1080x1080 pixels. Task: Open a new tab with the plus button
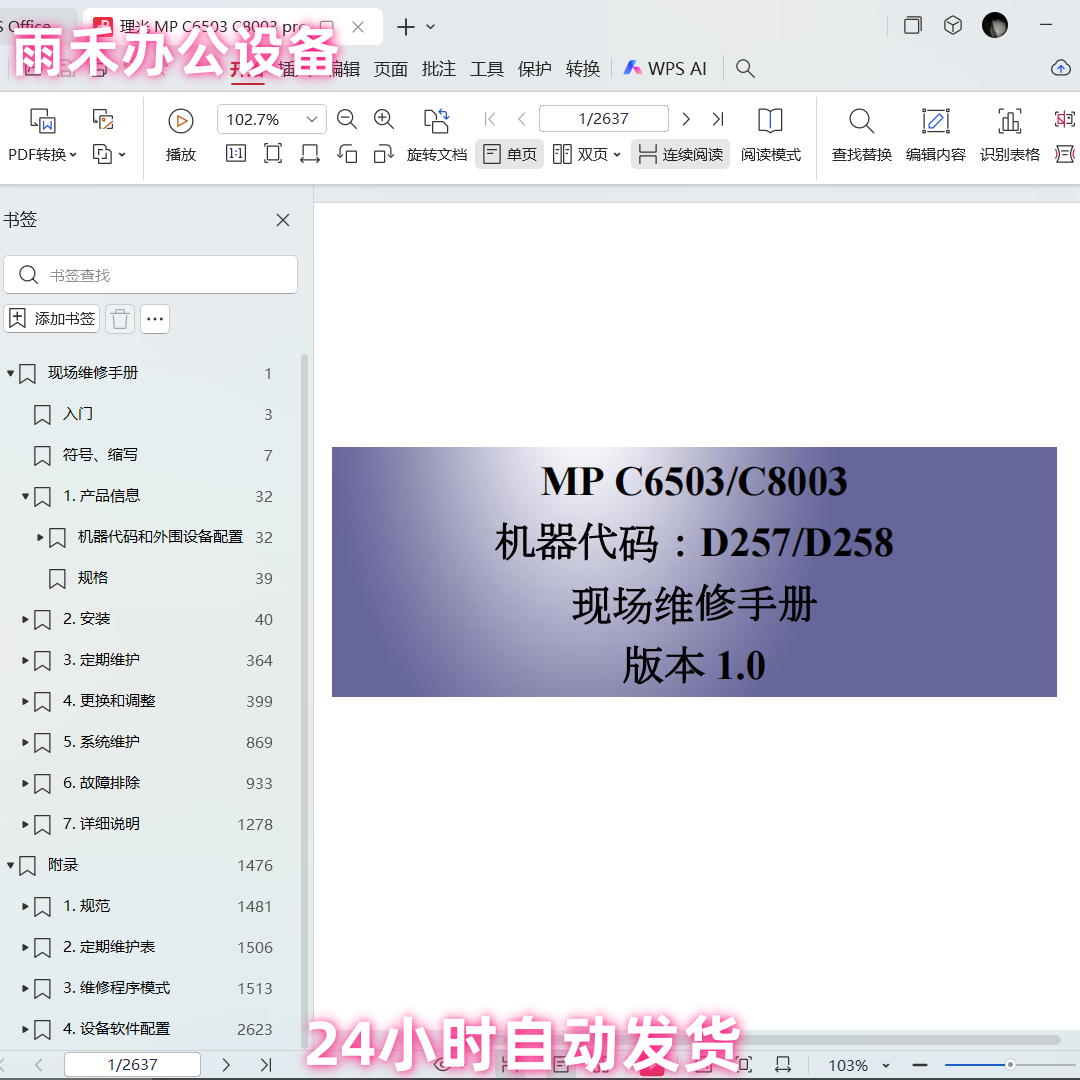[x=406, y=27]
